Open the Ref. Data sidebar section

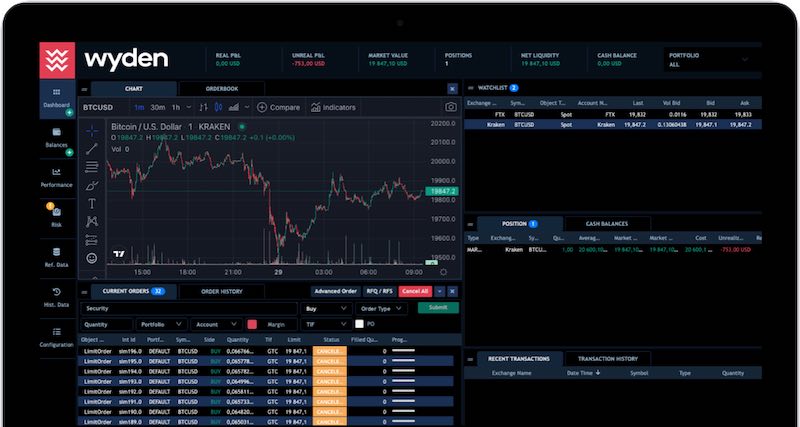[x=57, y=258]
